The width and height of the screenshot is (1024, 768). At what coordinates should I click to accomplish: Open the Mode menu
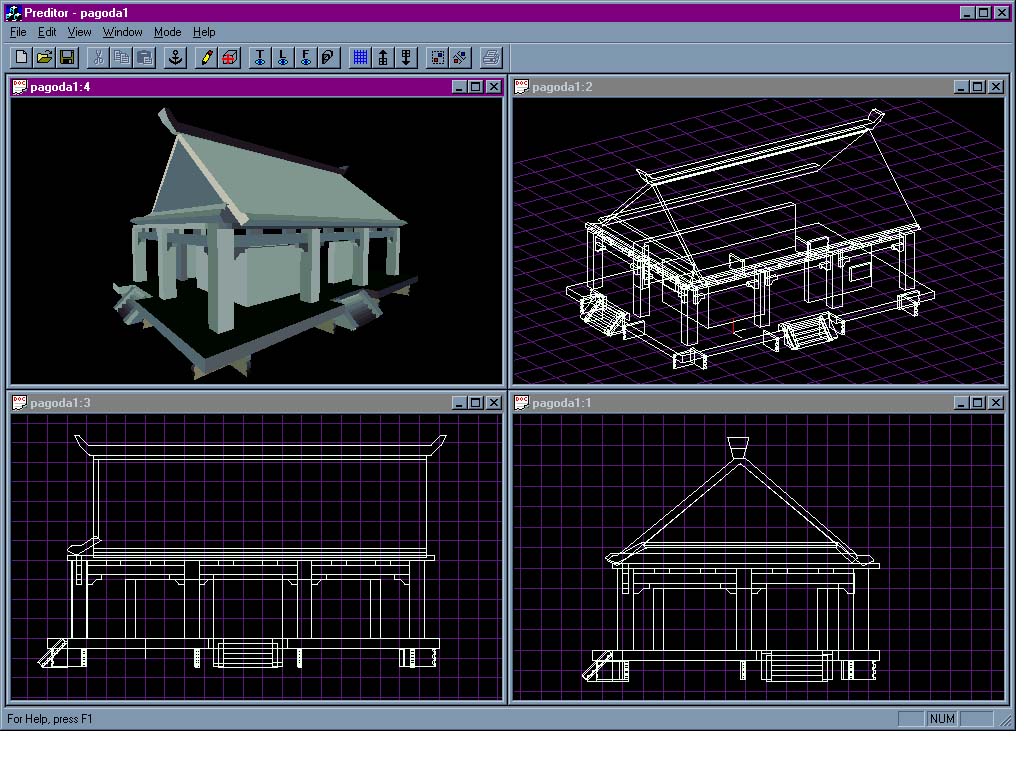167,32
